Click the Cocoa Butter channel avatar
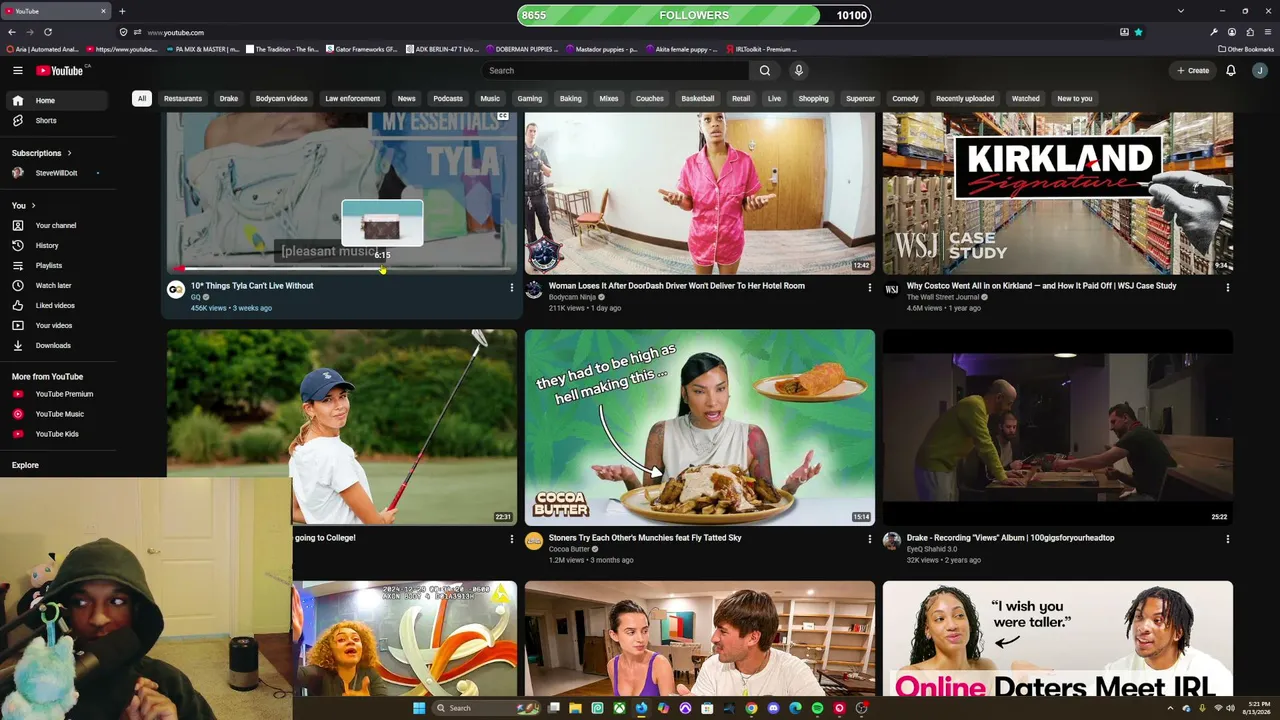The width and height of the screenshot is (1280, 720). (534, 542)
